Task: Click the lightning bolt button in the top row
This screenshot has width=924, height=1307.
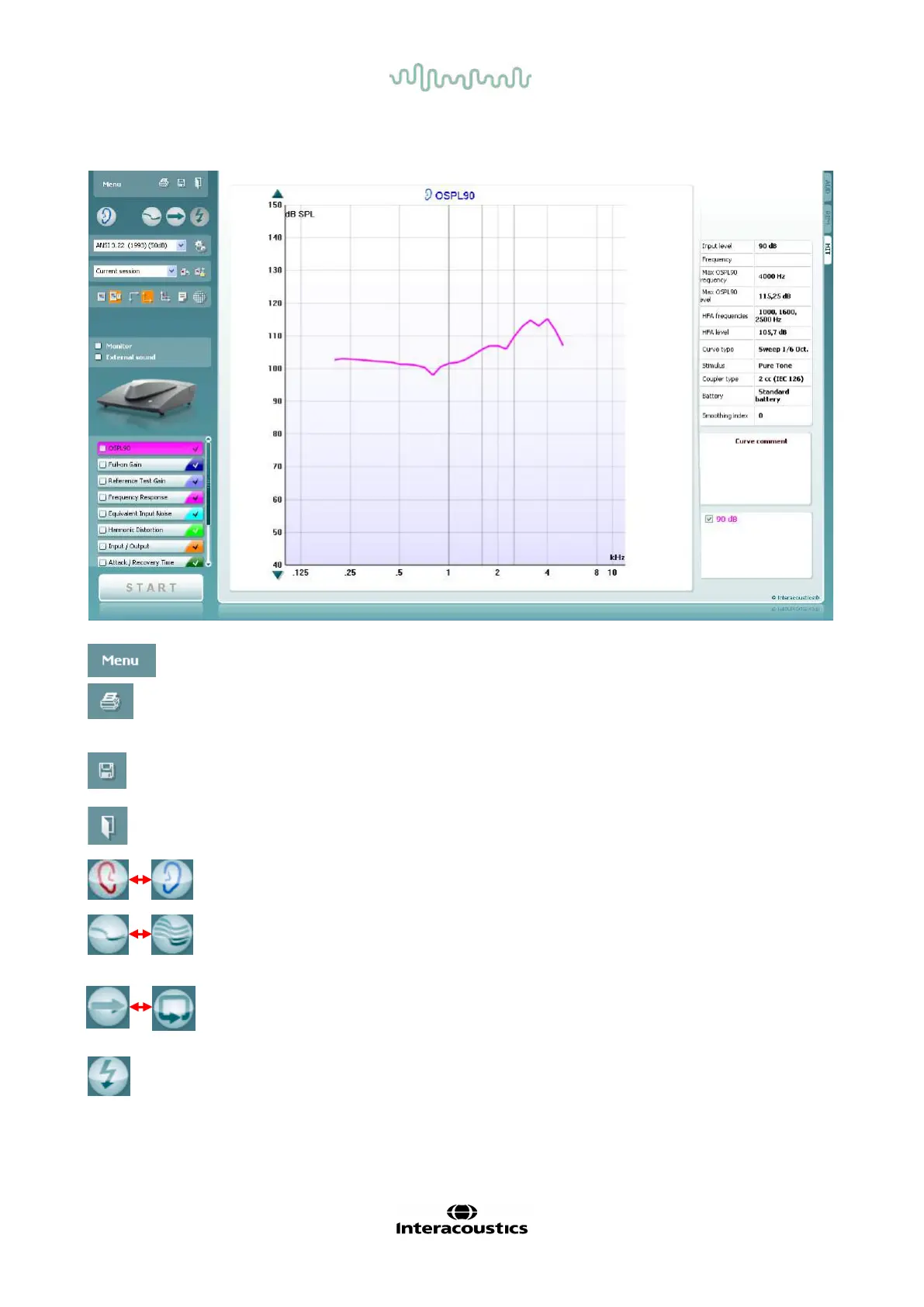Action: click(199, 216)
